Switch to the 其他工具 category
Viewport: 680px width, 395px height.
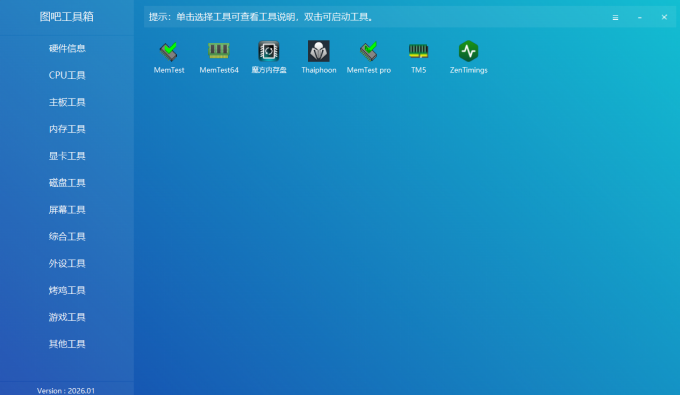click(x=67, y=344)
